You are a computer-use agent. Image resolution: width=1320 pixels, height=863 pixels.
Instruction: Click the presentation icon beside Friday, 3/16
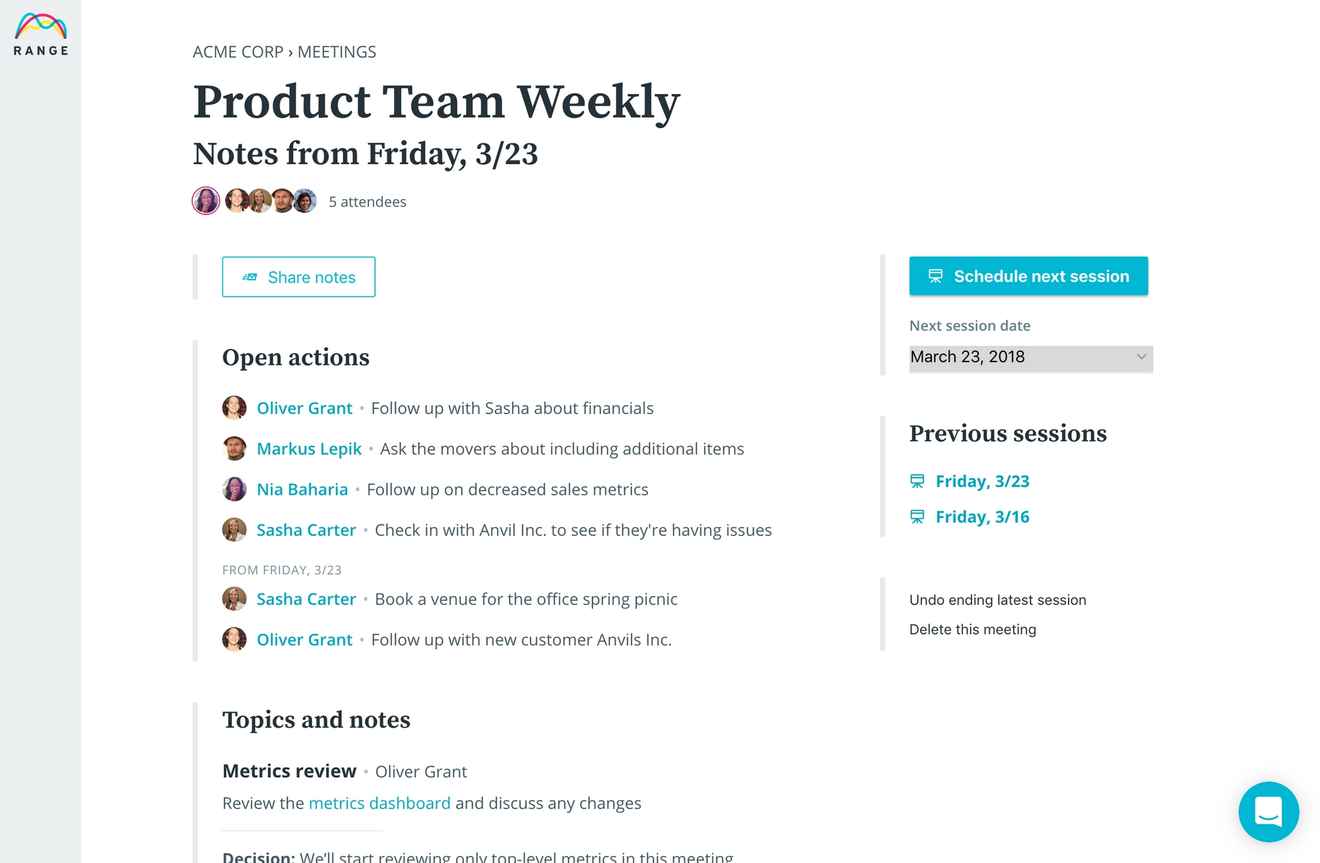click(917, 517)
